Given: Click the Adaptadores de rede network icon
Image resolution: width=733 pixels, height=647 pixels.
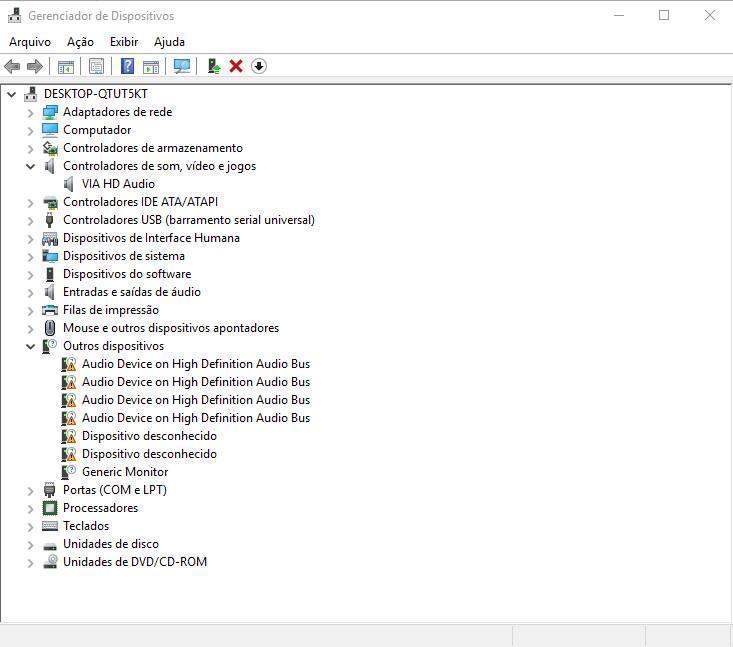Looking at the screenshot, I should coord(50,112).
